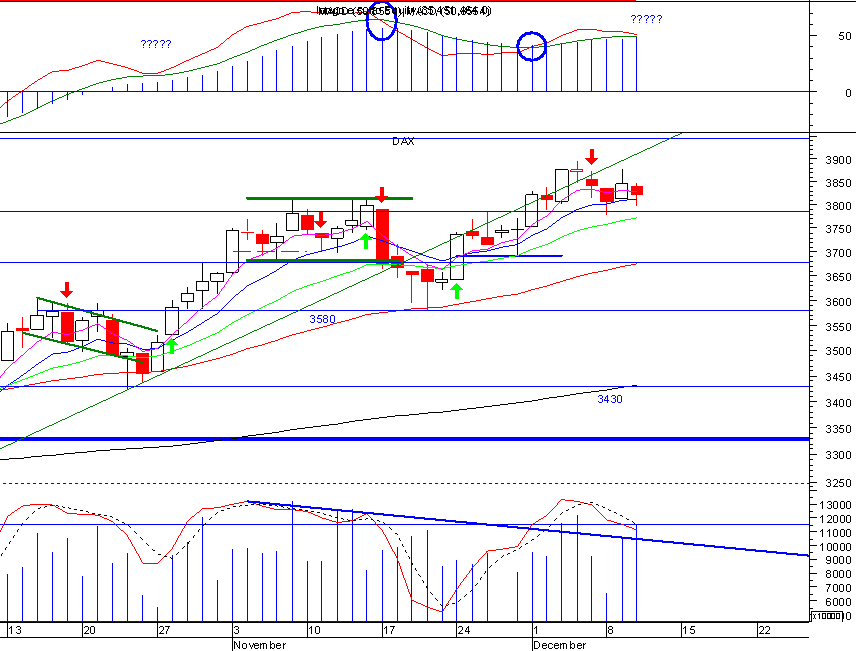
Task: Click date 3 under November start
Action: point(236,630)
